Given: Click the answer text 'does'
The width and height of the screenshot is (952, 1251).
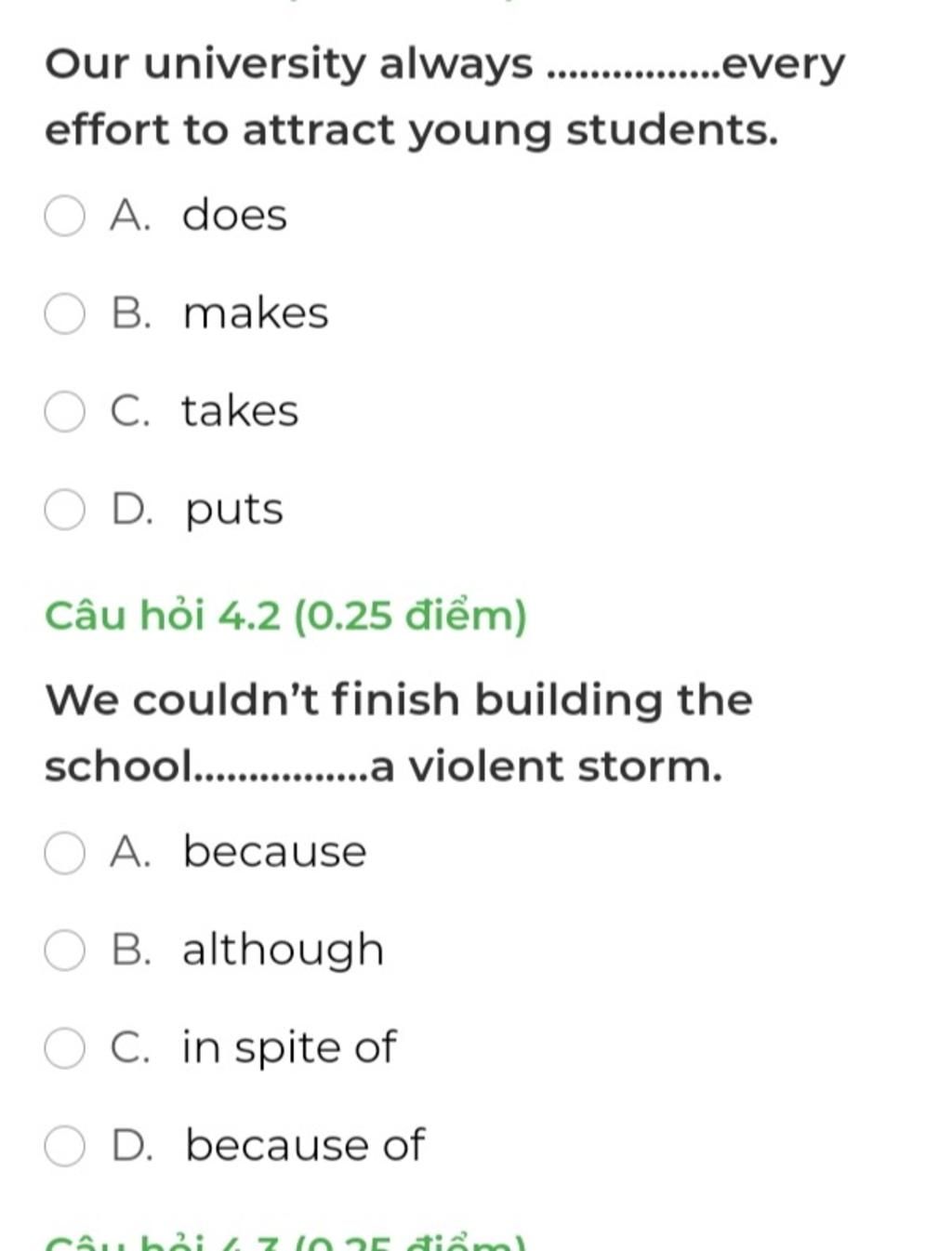Looking at the screenshot, I should (x=234, y=215).
